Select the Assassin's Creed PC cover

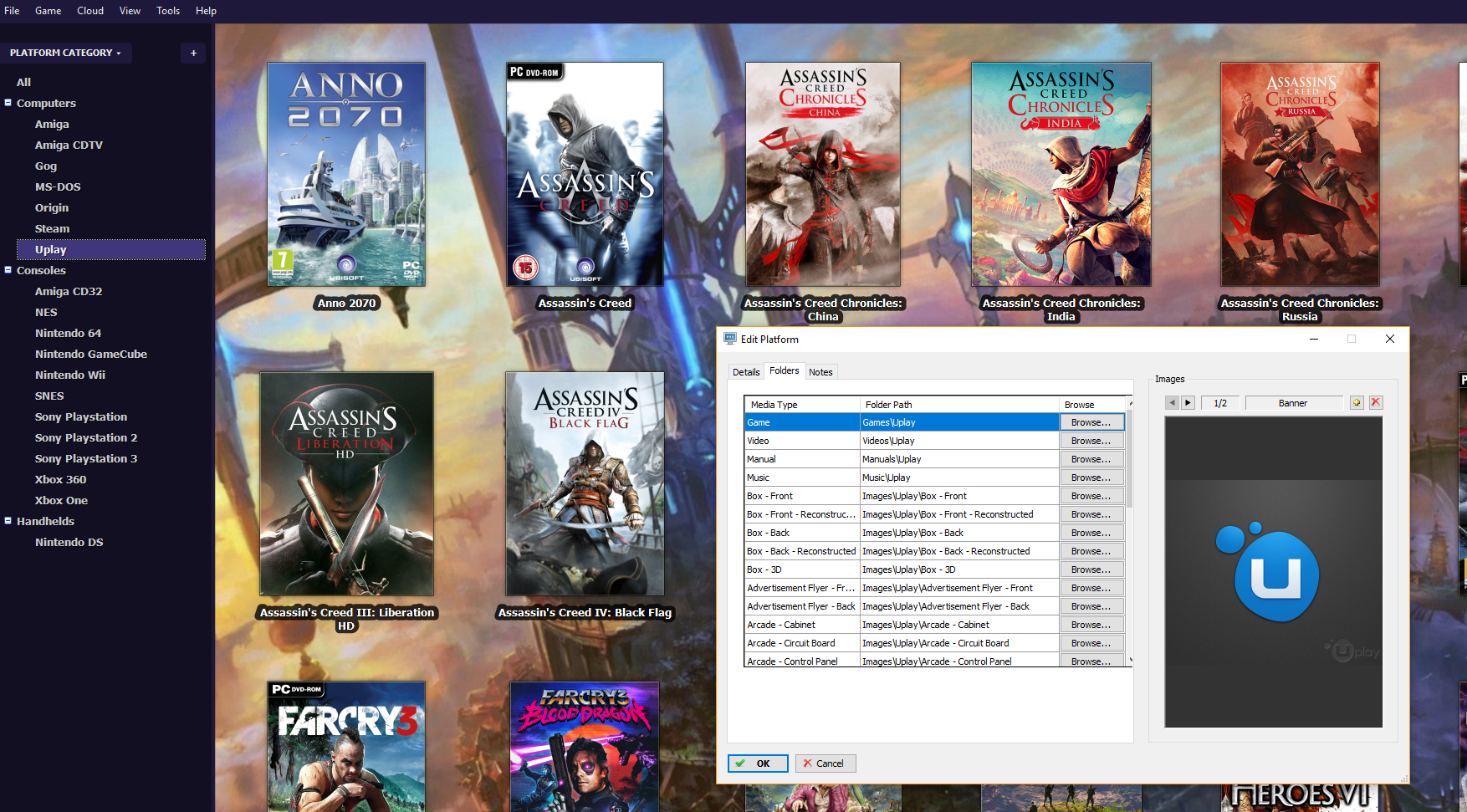(585, 175)
